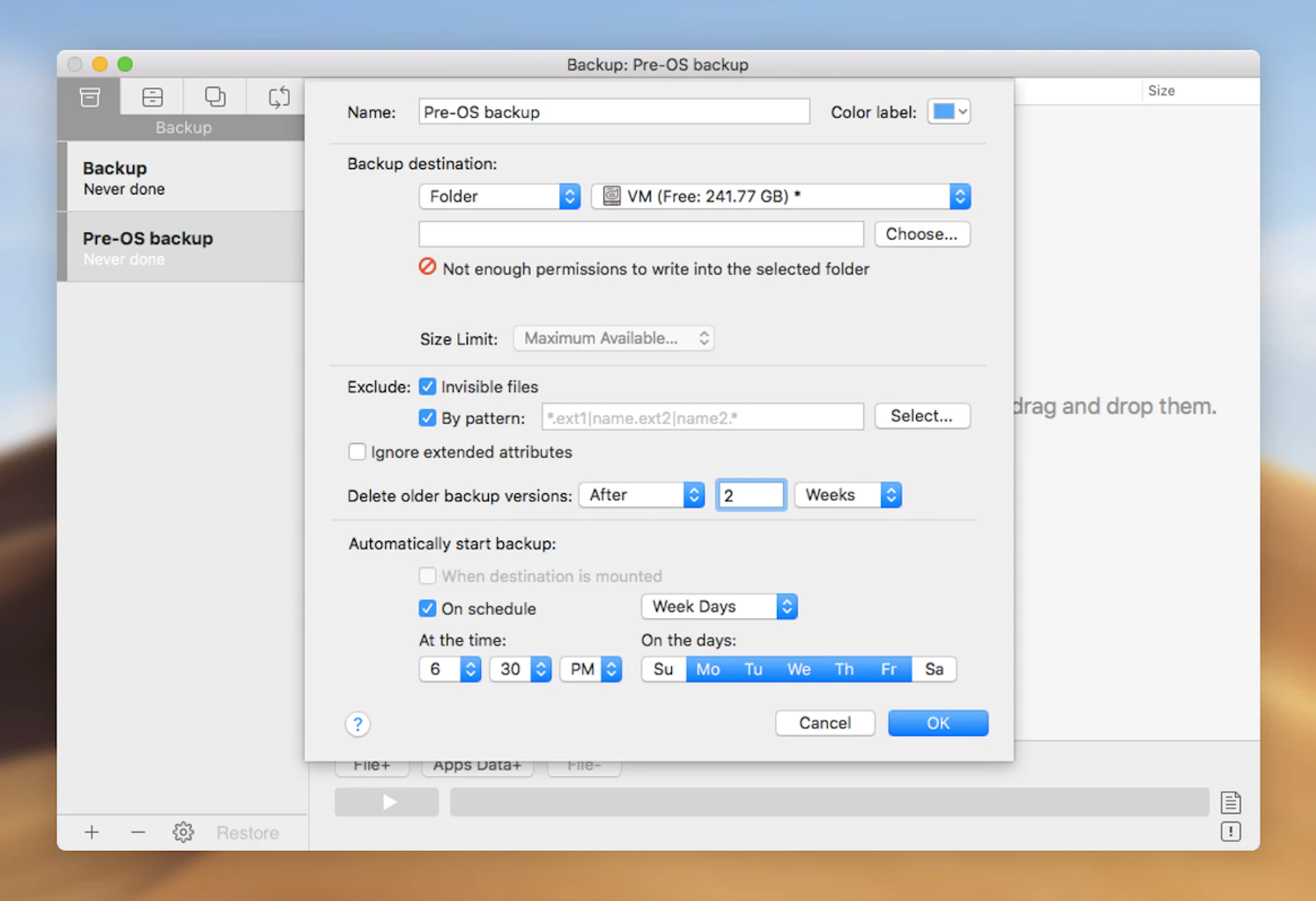
Task: Open the Week Days schedule dropdown
Action: 720,607
